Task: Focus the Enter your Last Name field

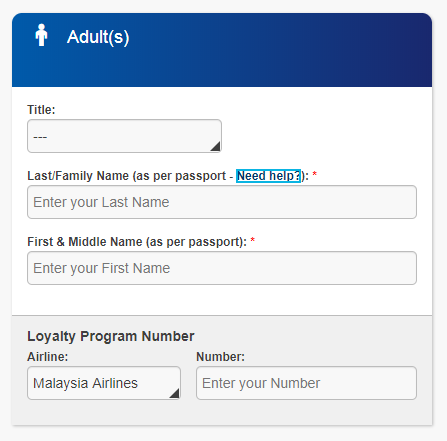Action: 222,202
